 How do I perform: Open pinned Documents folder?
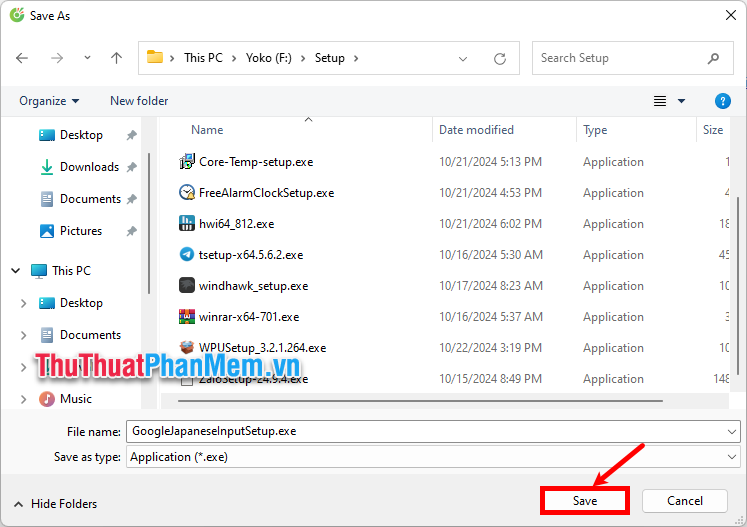tap(91, 199)
